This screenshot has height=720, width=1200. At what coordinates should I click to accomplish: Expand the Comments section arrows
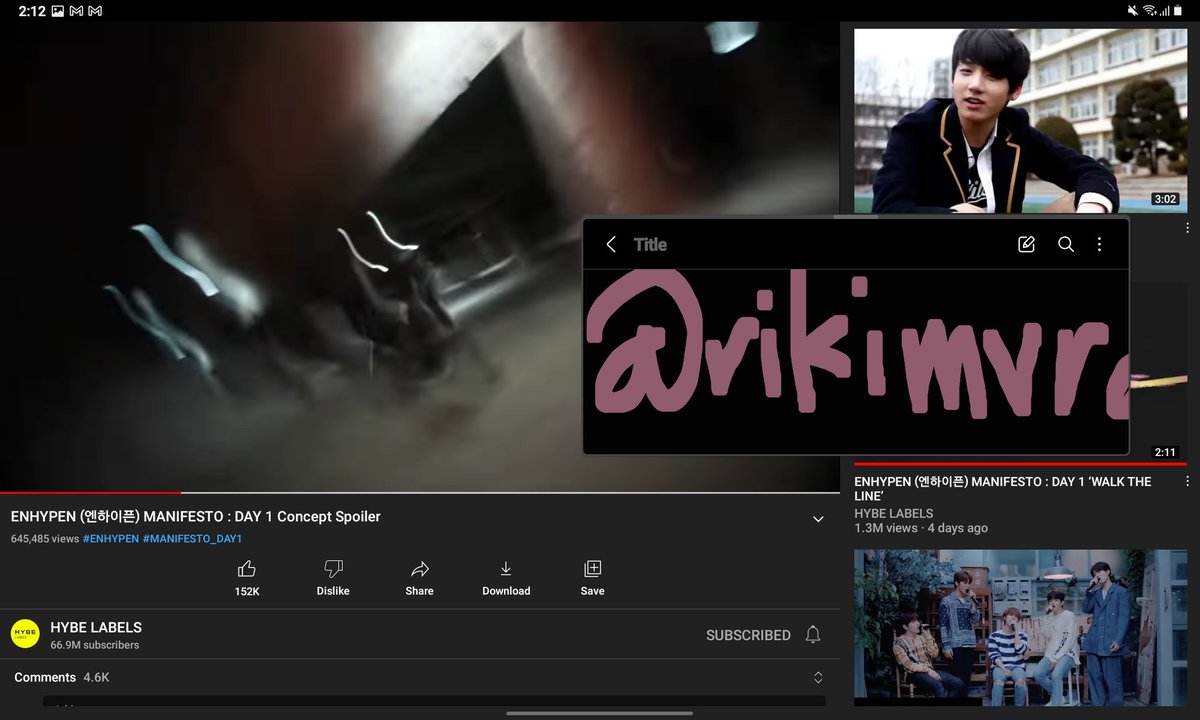[818, 678]
